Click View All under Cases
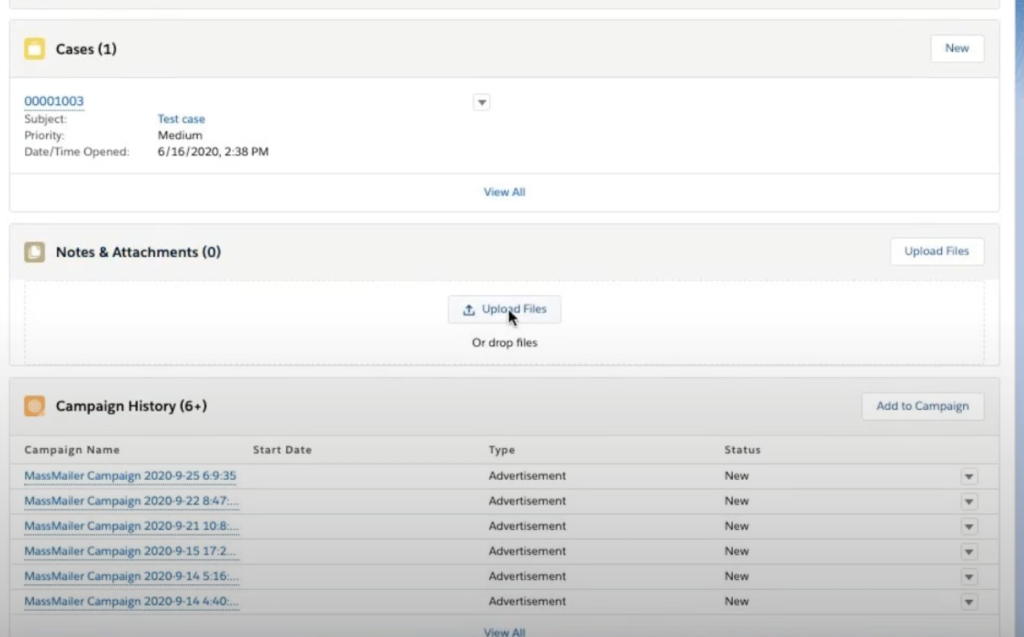Screen dimensions: 1024x637 click(504, 192)
